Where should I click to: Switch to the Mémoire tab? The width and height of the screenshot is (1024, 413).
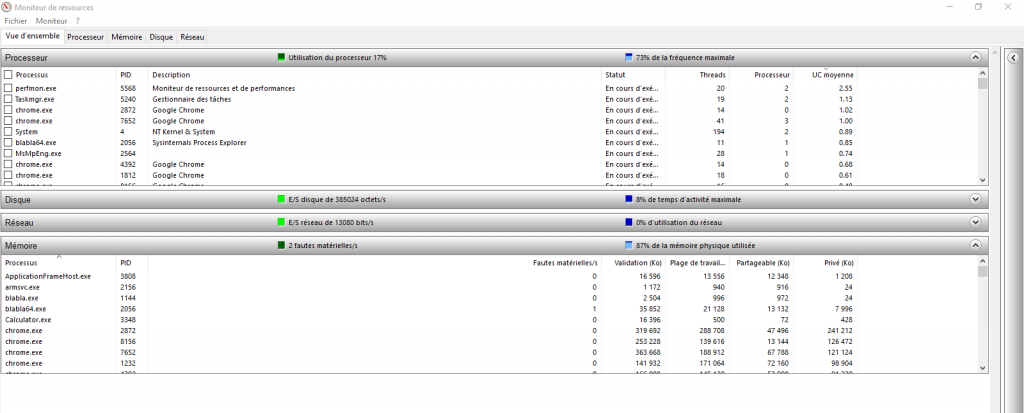point(126,37)
